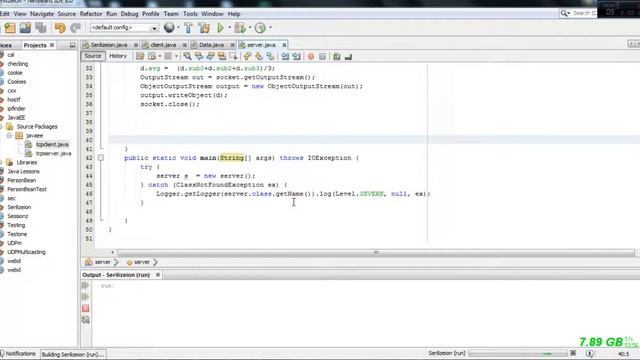Select the PersonBeanTest project
This screenshot has height=360, width=640.
coord(27,189)
